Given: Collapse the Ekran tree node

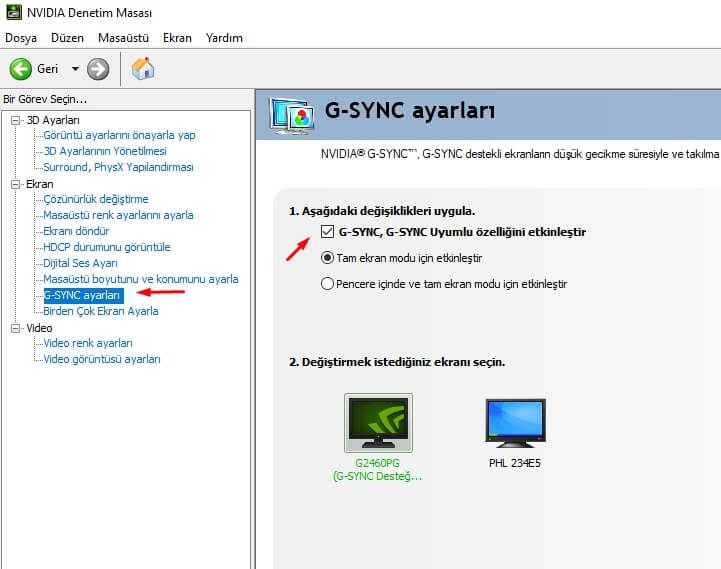Looking at the screenshot, I should [x=16, y=184].
